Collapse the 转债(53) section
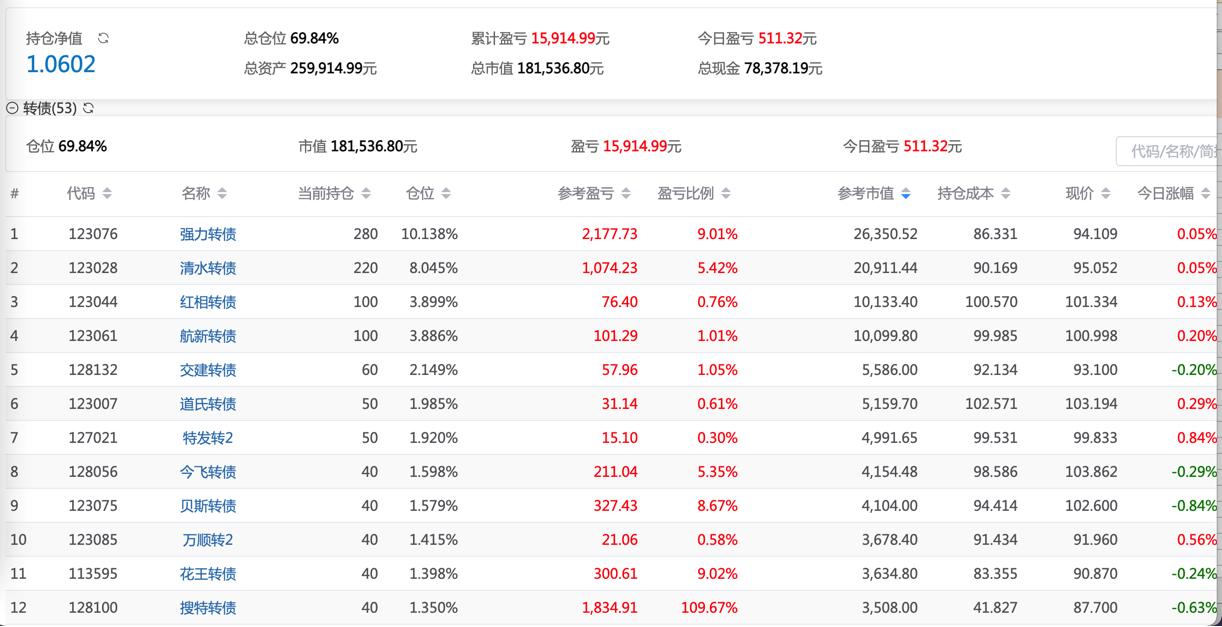Viewport: 1222px width, 627px height. point(12,108)
